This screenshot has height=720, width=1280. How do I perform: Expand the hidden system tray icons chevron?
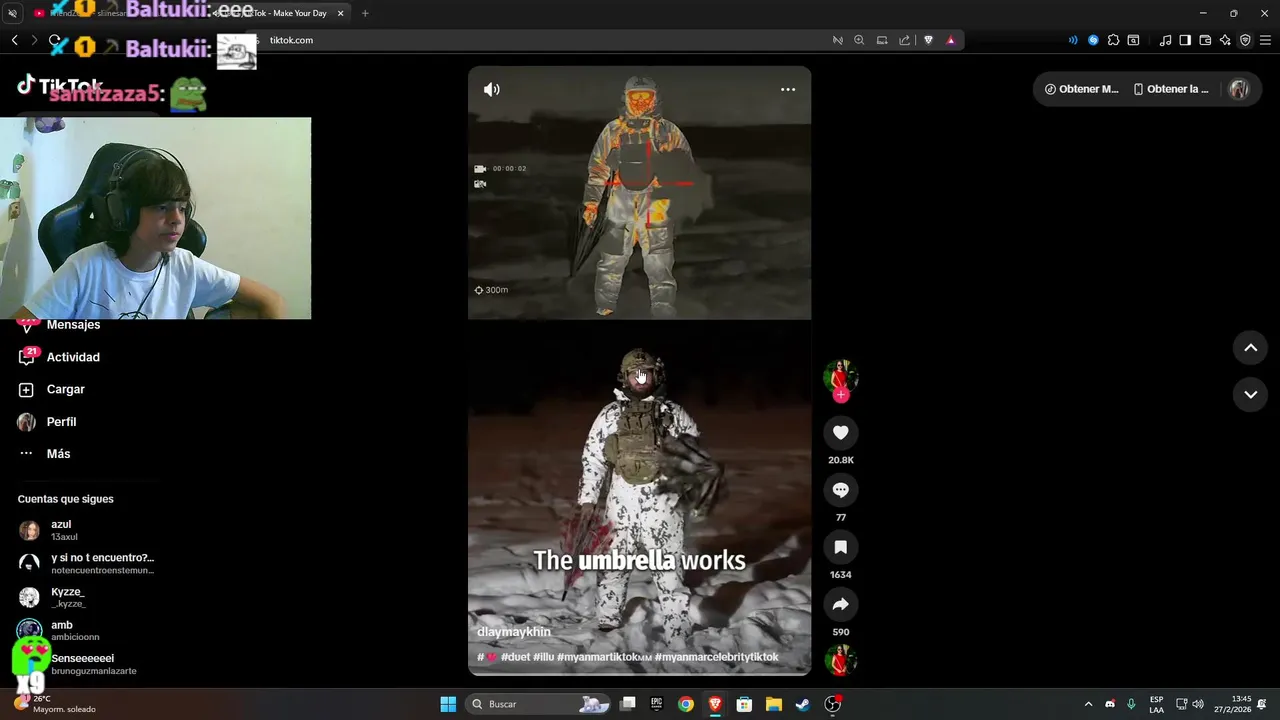coord(1088,704)
